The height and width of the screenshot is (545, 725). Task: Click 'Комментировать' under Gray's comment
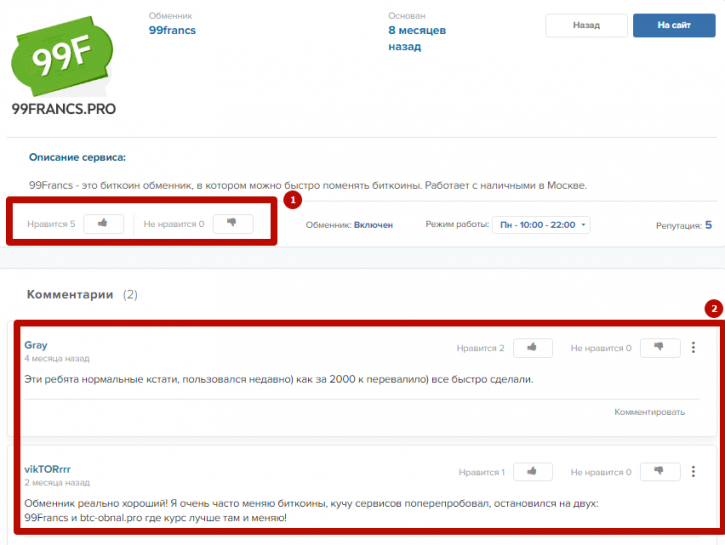pos(649,412)
